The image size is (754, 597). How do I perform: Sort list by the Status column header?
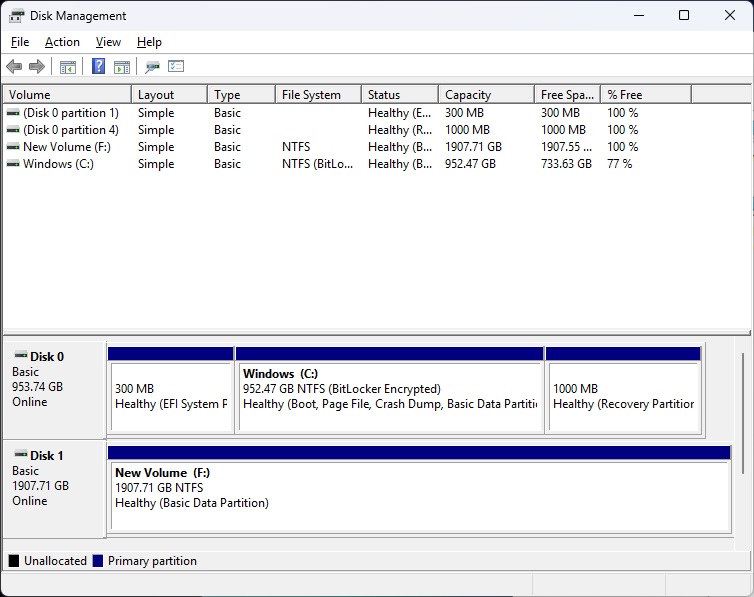pyautogui.click(x=398, y=95)
